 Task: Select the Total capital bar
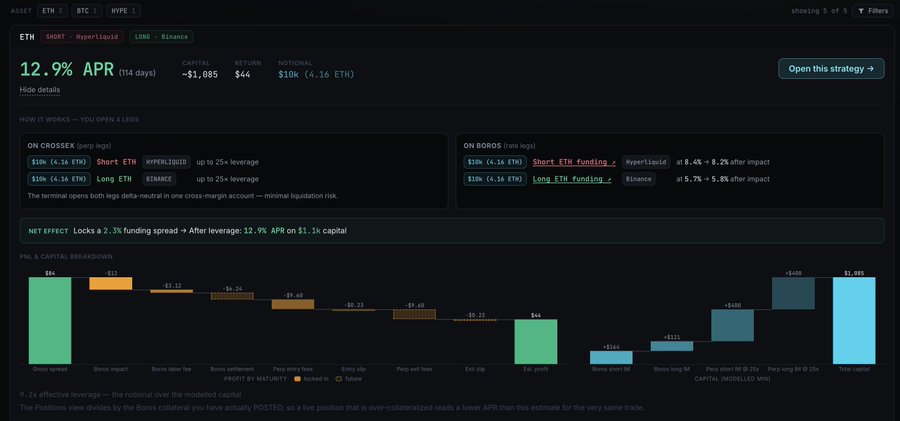[854, 320]
